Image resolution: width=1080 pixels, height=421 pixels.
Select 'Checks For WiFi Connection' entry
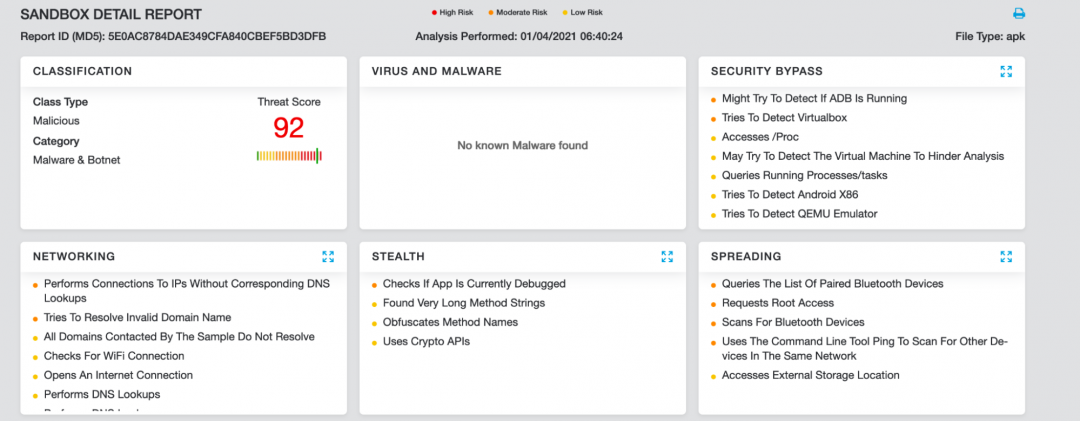(114, 356)
